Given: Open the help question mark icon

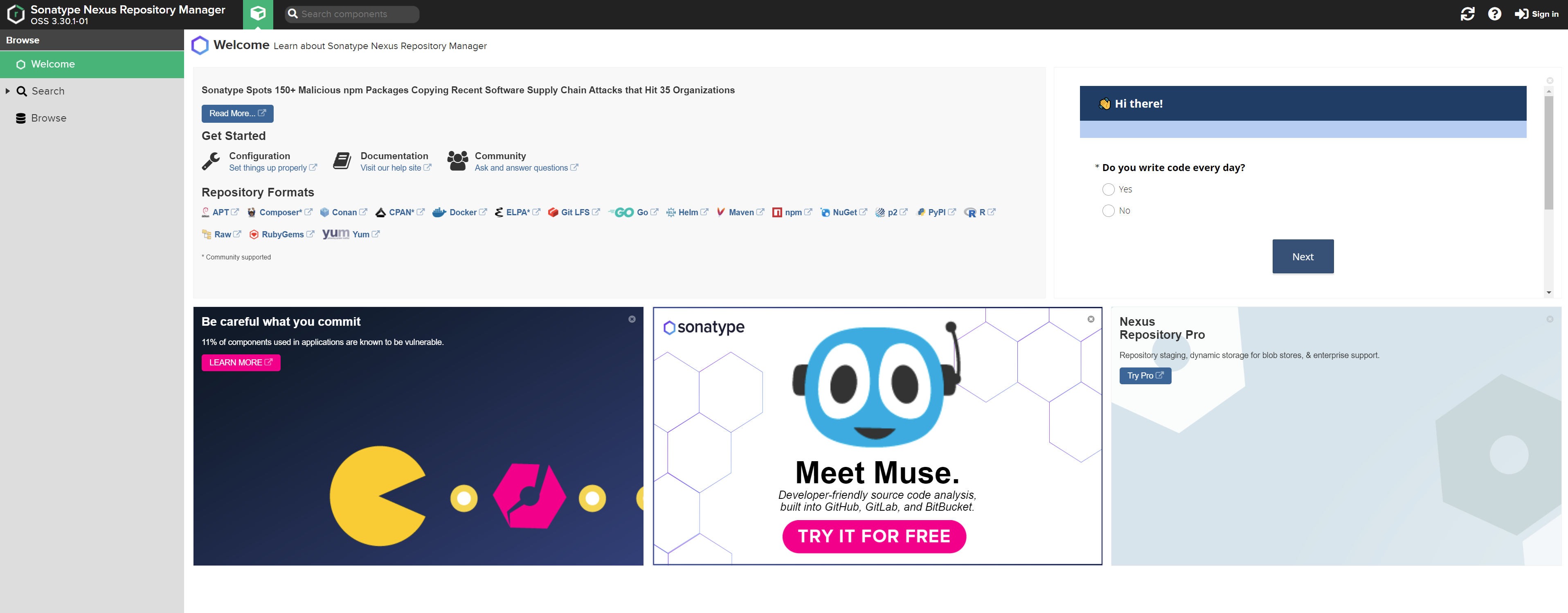Looking at the screenshot, I should (x=1494, y=14).
